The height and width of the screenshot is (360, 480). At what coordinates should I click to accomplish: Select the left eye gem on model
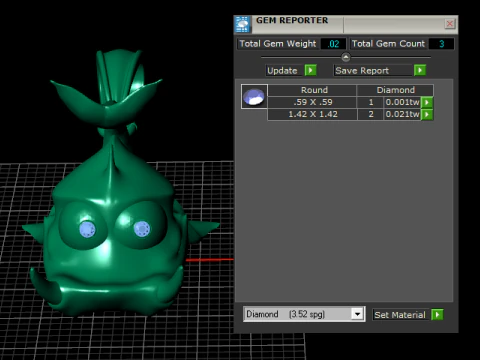(x=87, y=230)
